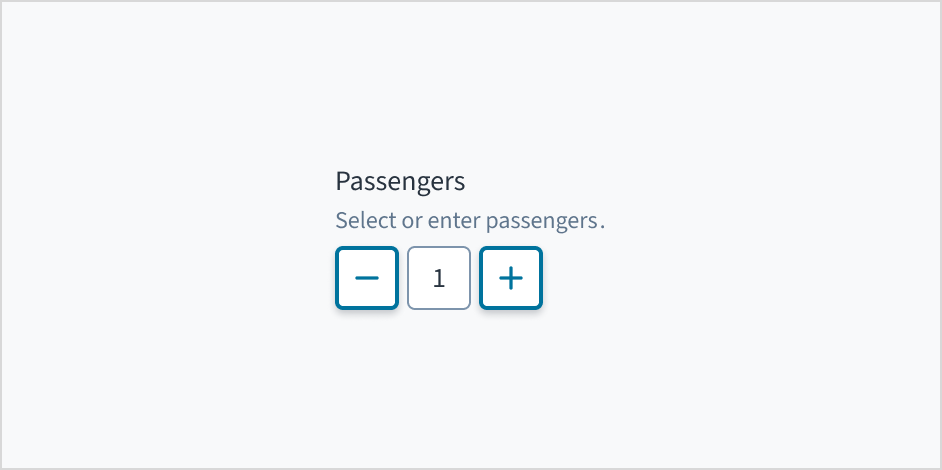Select the Passengers field title
Screen dimensions: 942x470
pyautogui.click(x=400, y=182)
